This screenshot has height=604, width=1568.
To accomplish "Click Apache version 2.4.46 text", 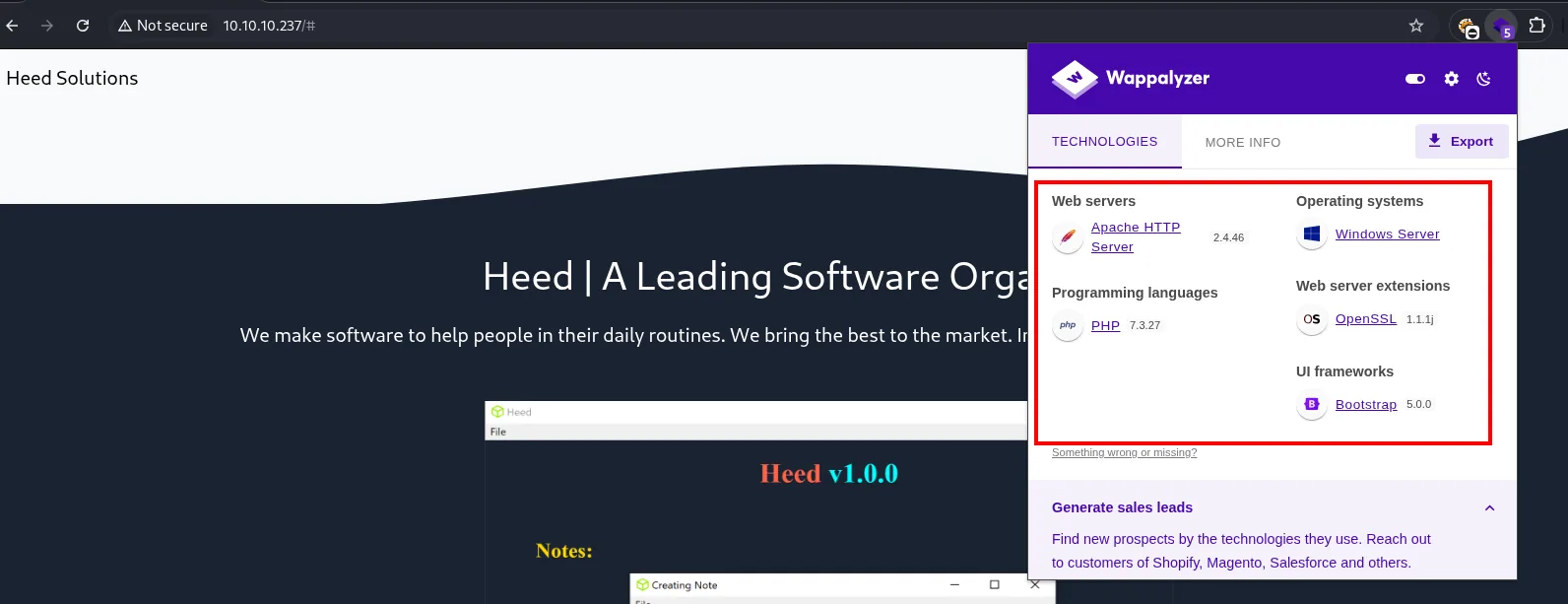I will 1228,237.
